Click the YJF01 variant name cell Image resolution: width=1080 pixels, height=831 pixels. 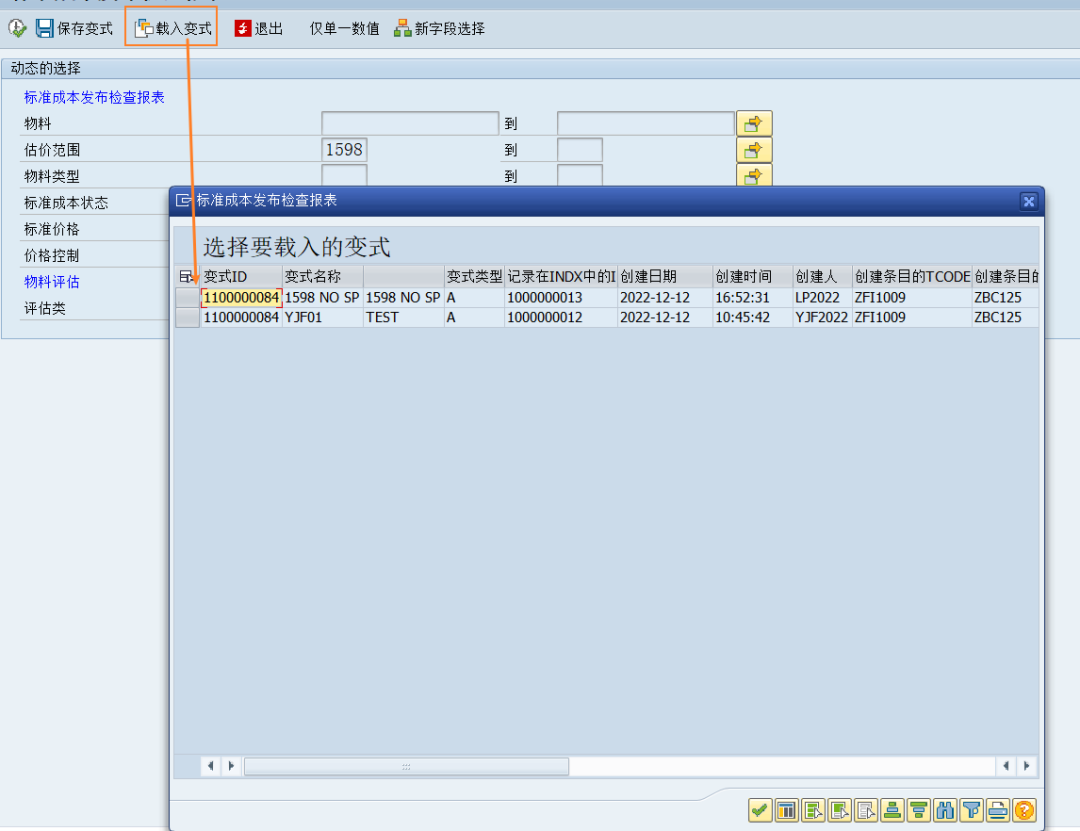322,318
